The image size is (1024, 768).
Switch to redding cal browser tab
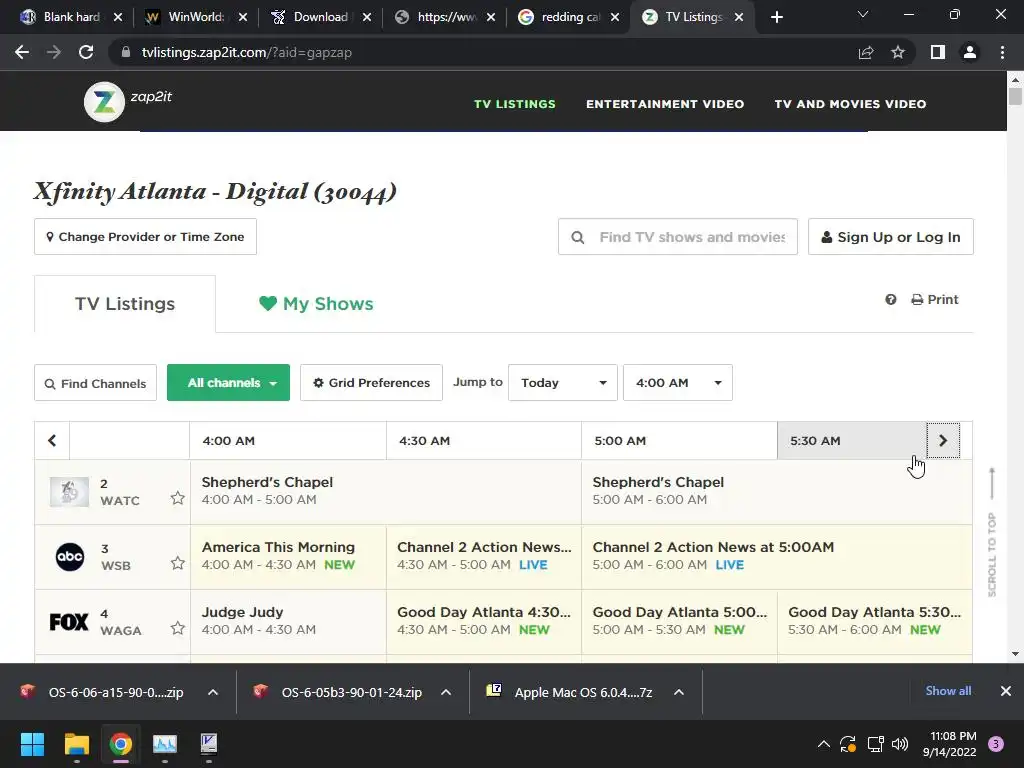point(568,17)
